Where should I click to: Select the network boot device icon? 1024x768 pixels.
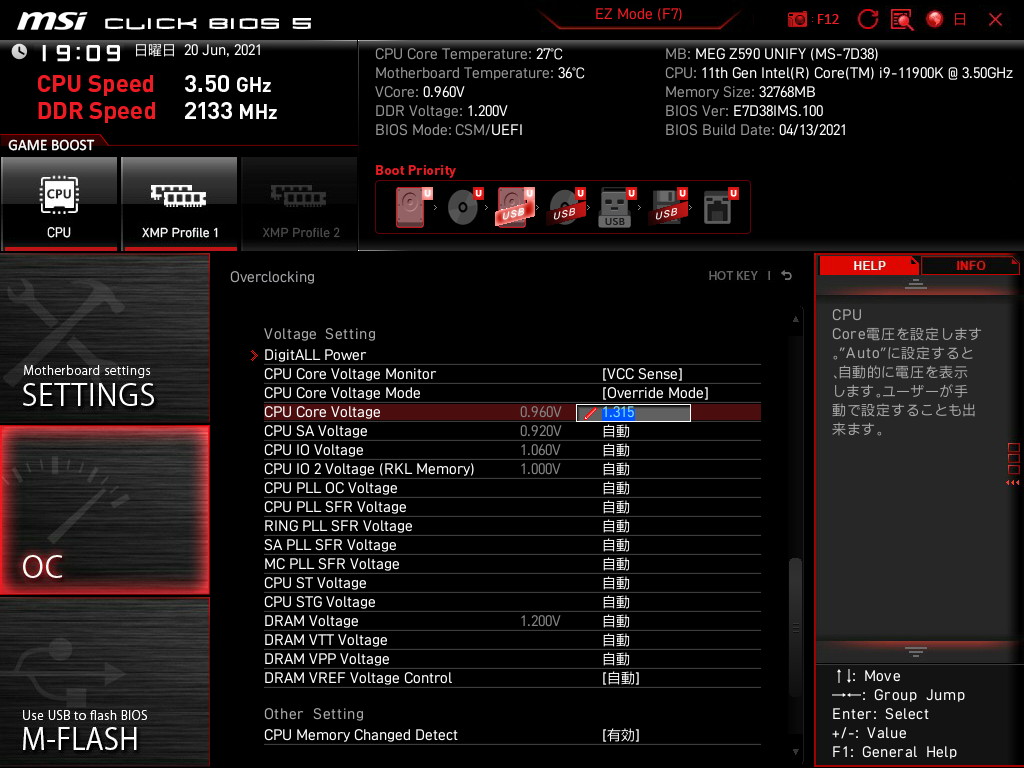click(720, 207)
